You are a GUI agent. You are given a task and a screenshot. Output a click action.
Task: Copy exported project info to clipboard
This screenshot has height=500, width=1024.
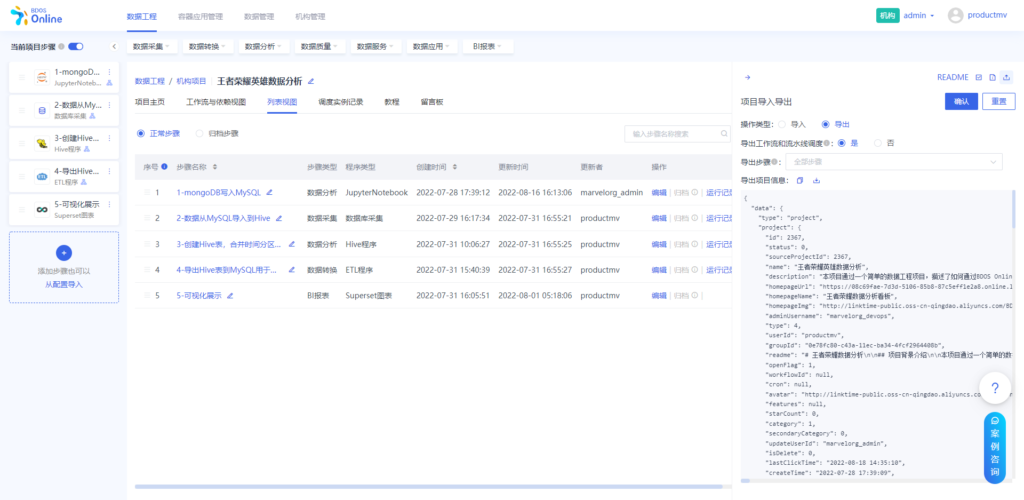(800, 181)
